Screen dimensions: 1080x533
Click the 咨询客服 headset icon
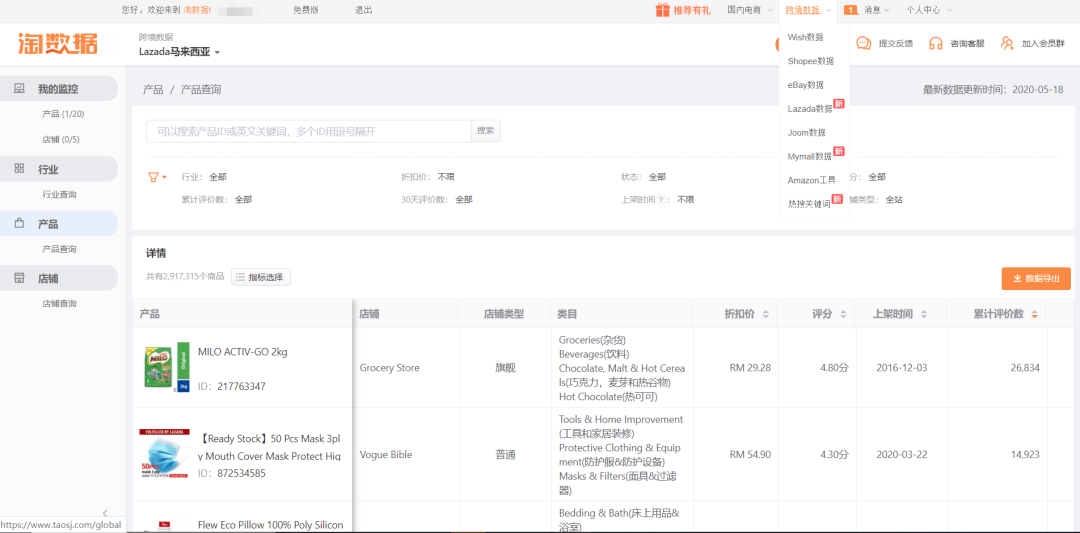point(935,43)
